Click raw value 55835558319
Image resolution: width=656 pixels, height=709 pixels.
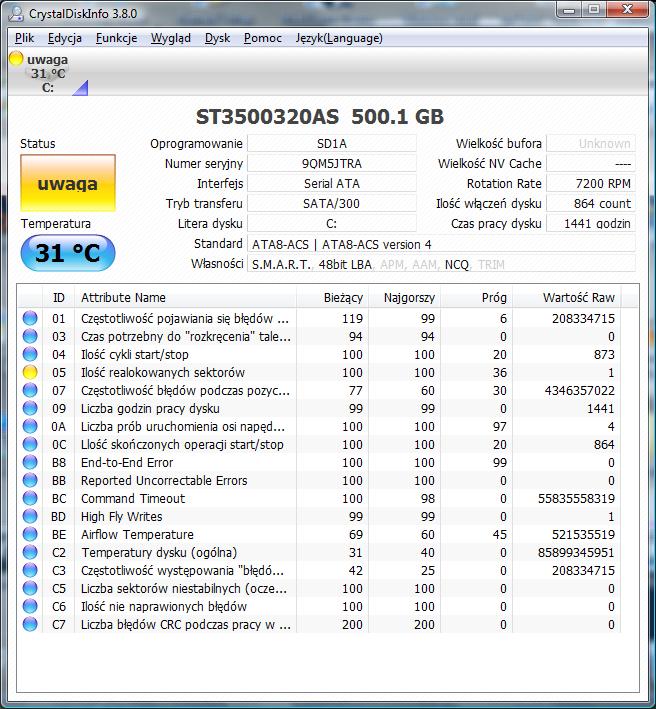[576, 499]
